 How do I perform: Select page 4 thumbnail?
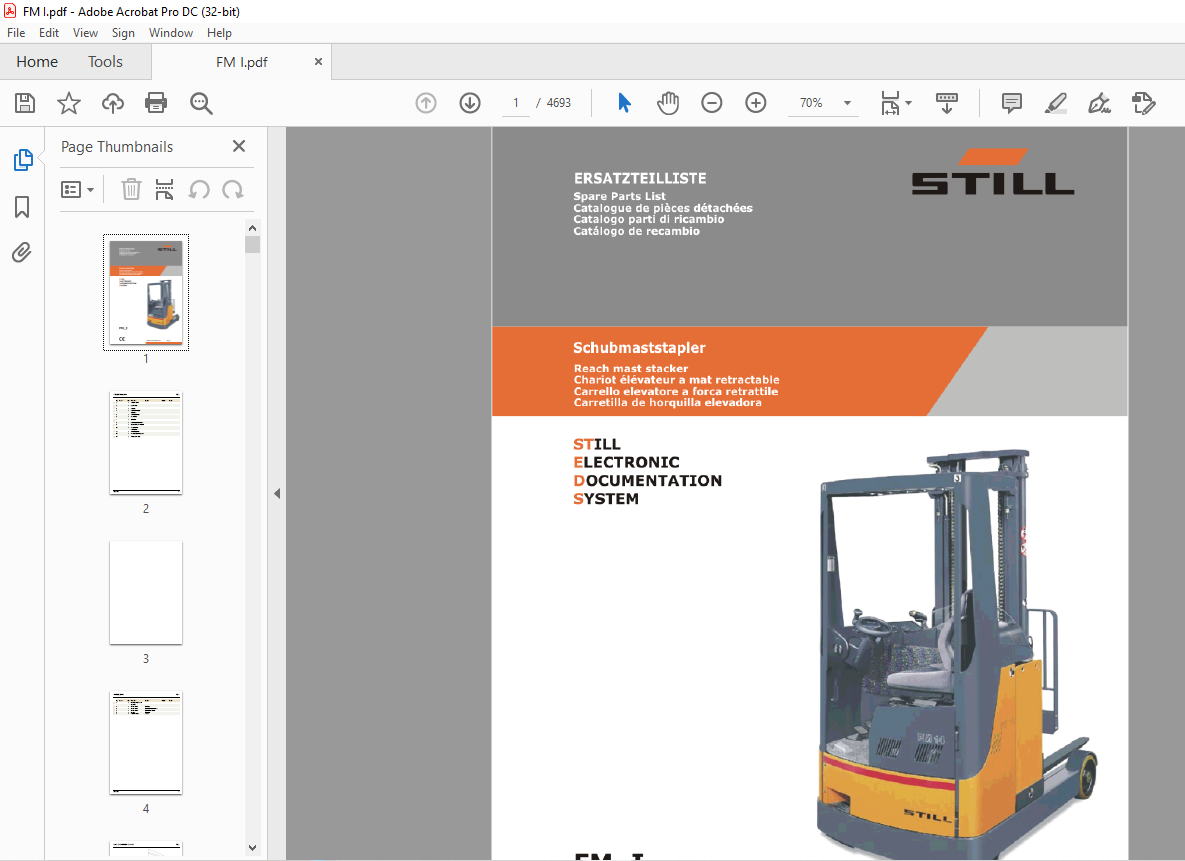point(146,742)
